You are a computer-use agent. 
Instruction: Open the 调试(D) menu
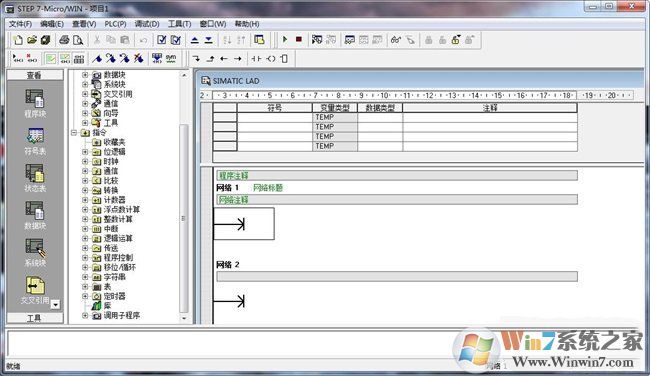(x=147, y=24)
